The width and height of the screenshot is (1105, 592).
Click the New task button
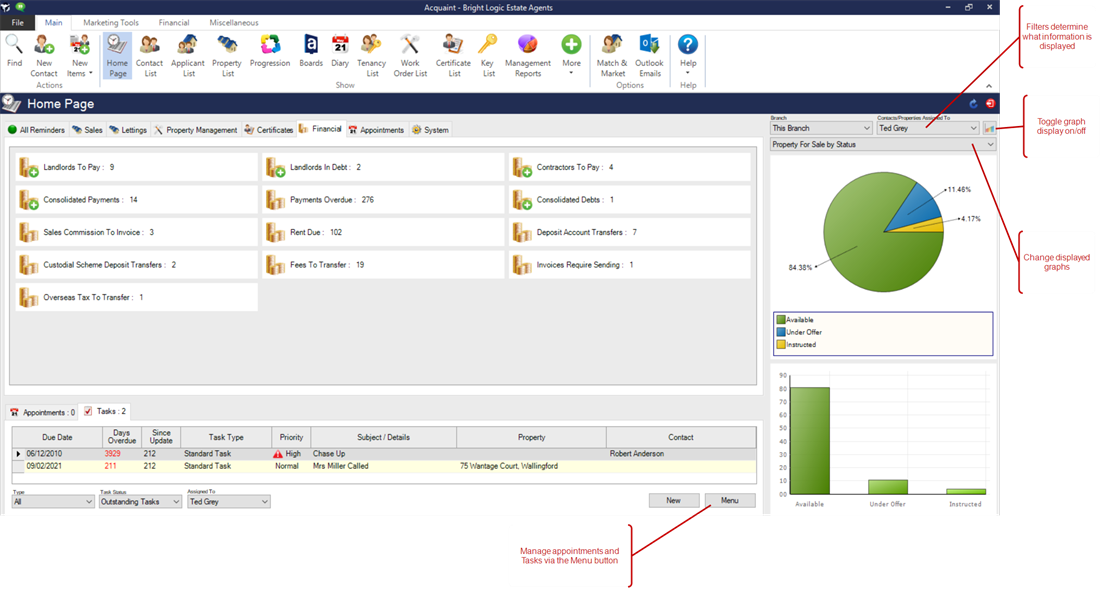coord(673,500)
